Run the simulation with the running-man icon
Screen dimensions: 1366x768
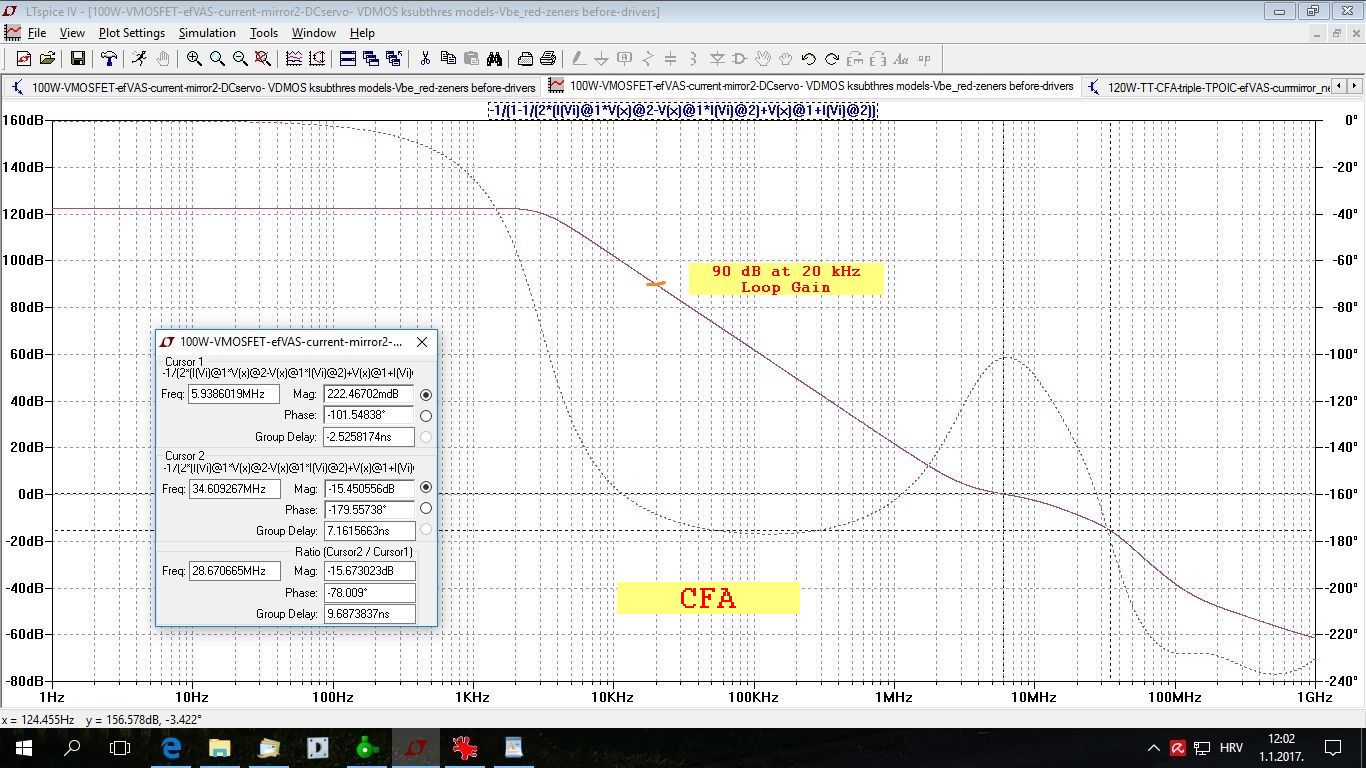(x=139, y=59)
